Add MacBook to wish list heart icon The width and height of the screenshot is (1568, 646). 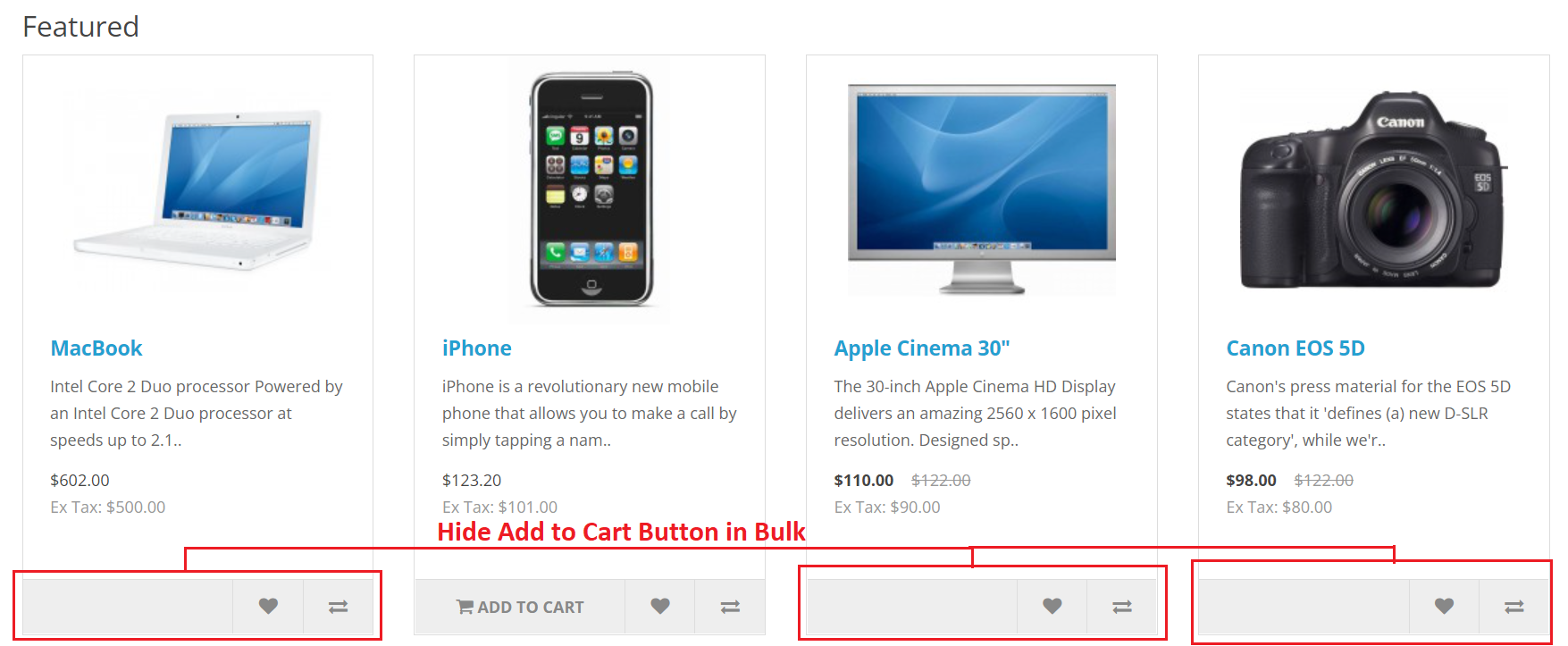coord(268,607)
